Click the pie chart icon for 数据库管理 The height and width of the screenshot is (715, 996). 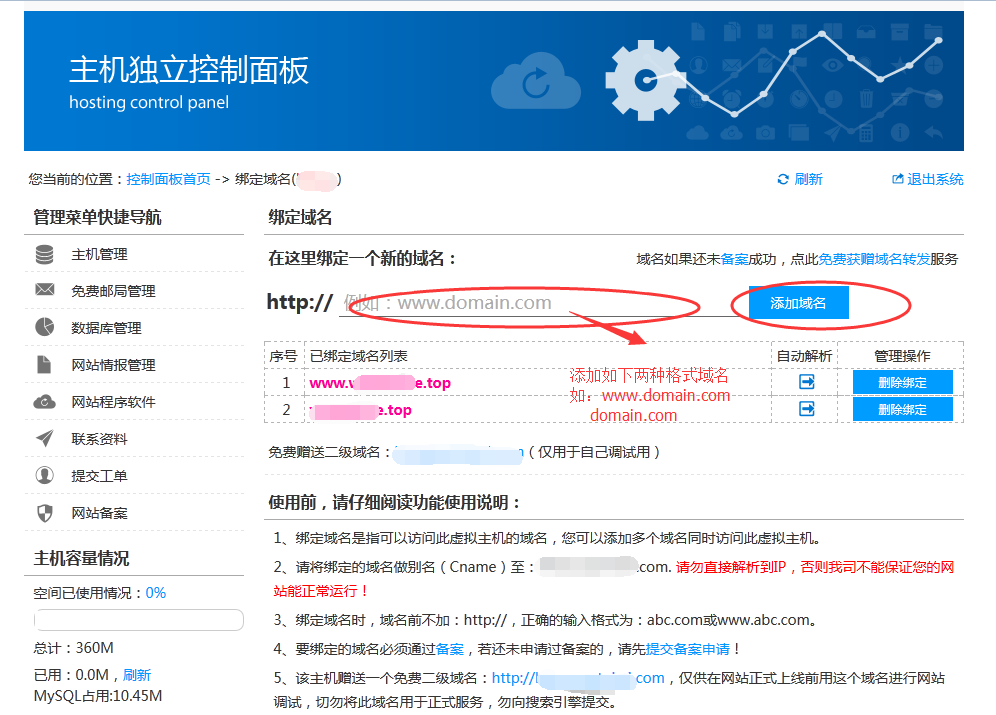click(44, 327)
